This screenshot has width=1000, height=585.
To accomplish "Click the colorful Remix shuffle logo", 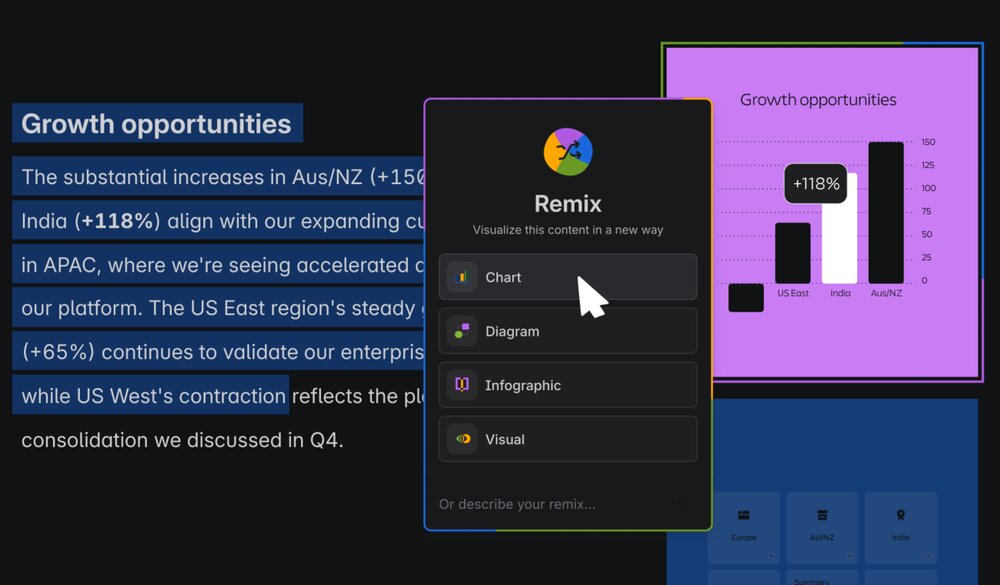I will coord(567,152).
